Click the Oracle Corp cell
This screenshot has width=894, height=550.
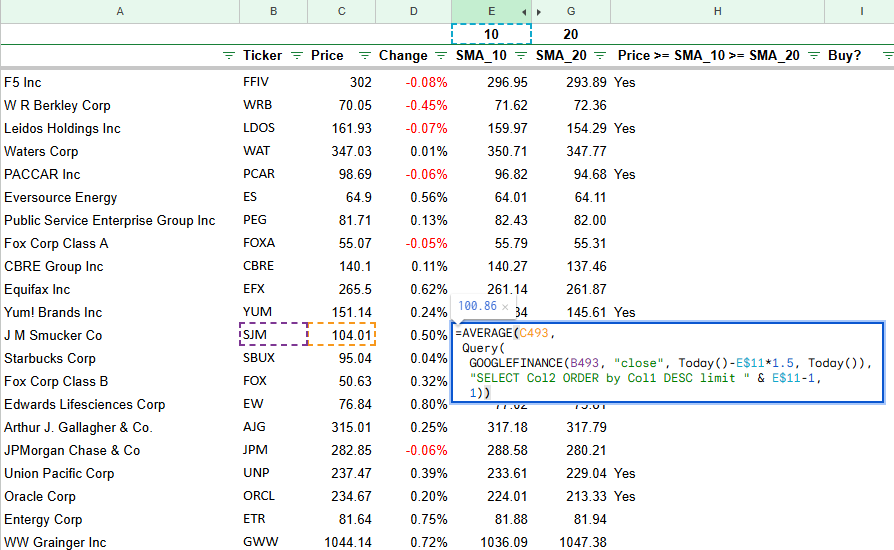point(120,496)
